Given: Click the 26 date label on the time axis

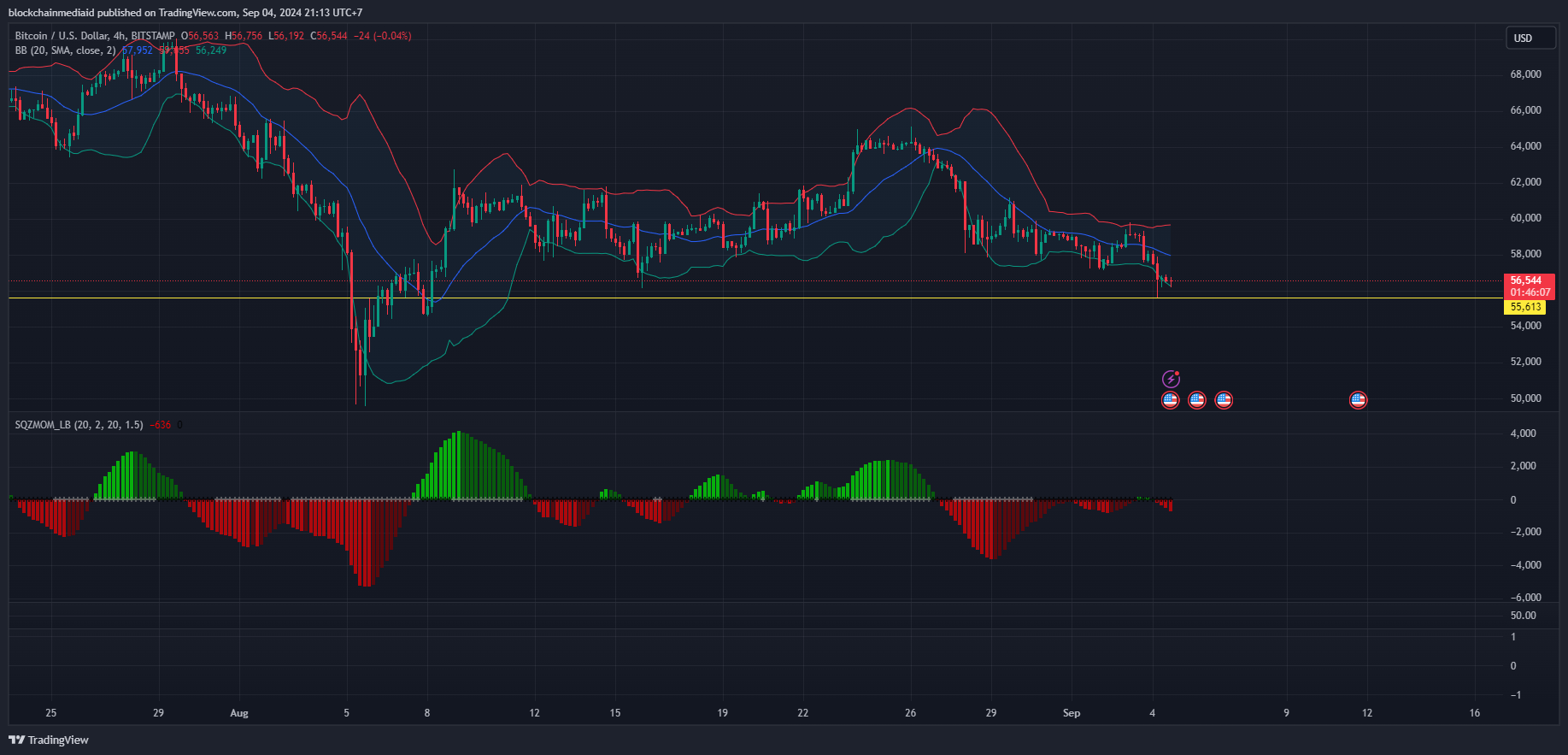Looking at the screenshot, I should [911, 713].
